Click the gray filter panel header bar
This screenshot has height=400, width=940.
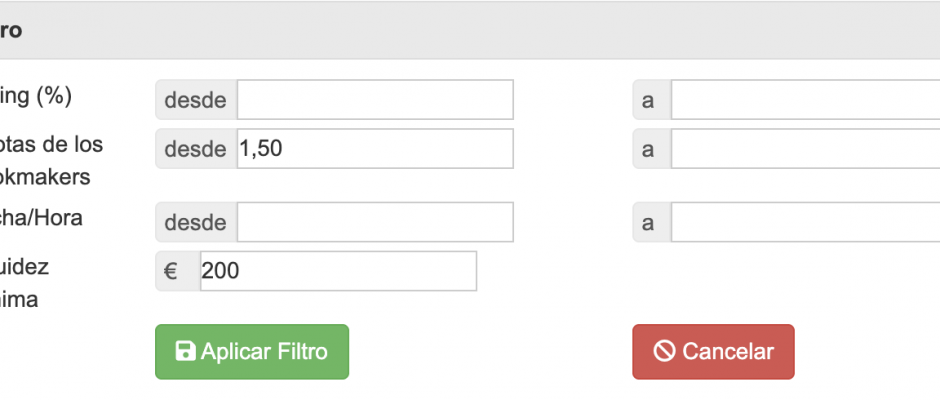click(470, 31)
